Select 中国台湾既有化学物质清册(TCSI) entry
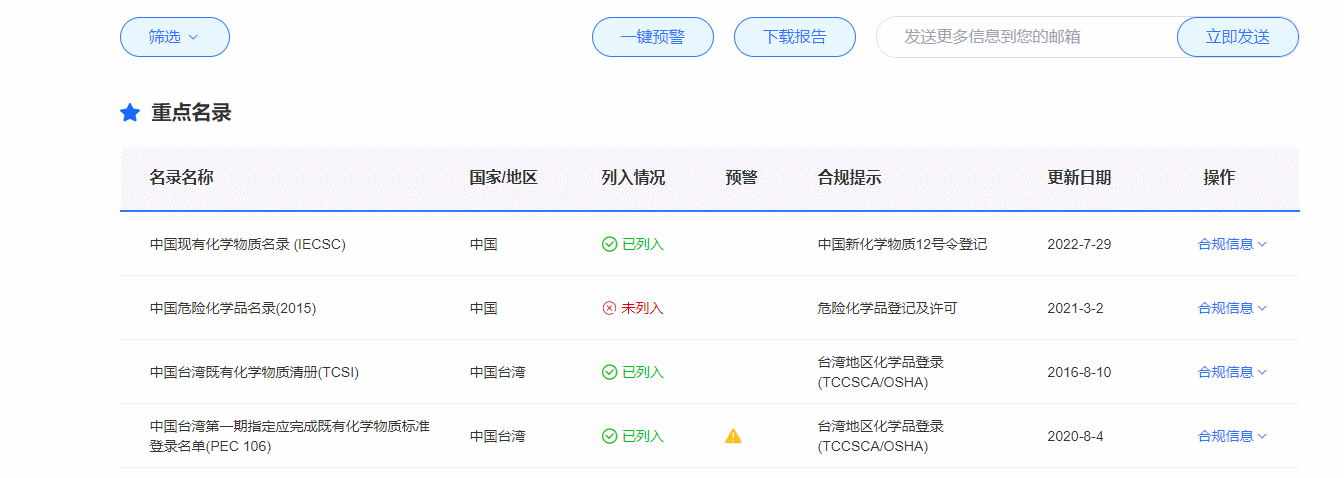Image resolution: width=1344 pixels, height=478 pixels. point(254,372)
